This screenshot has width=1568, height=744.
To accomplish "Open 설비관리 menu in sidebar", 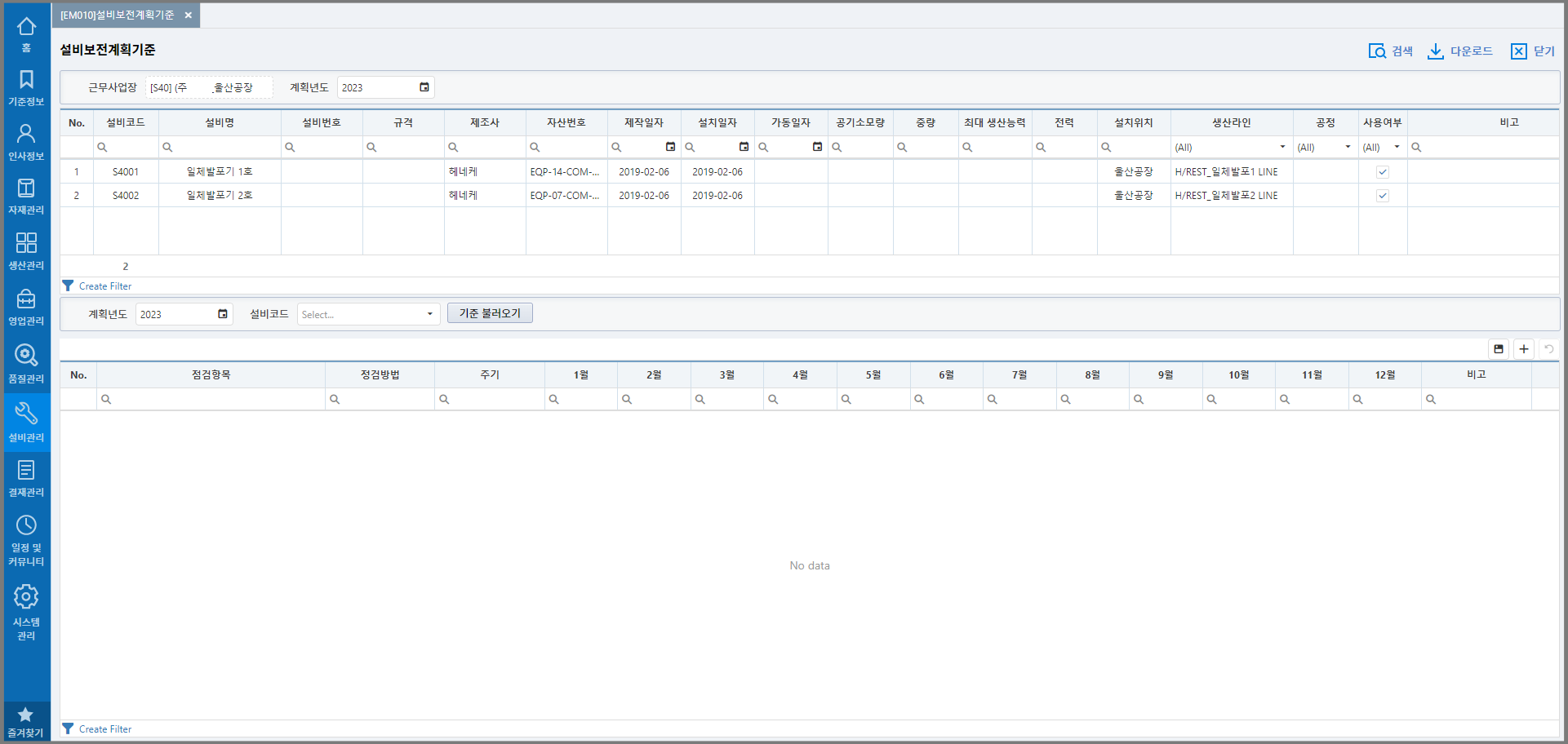I will (26, 421).
